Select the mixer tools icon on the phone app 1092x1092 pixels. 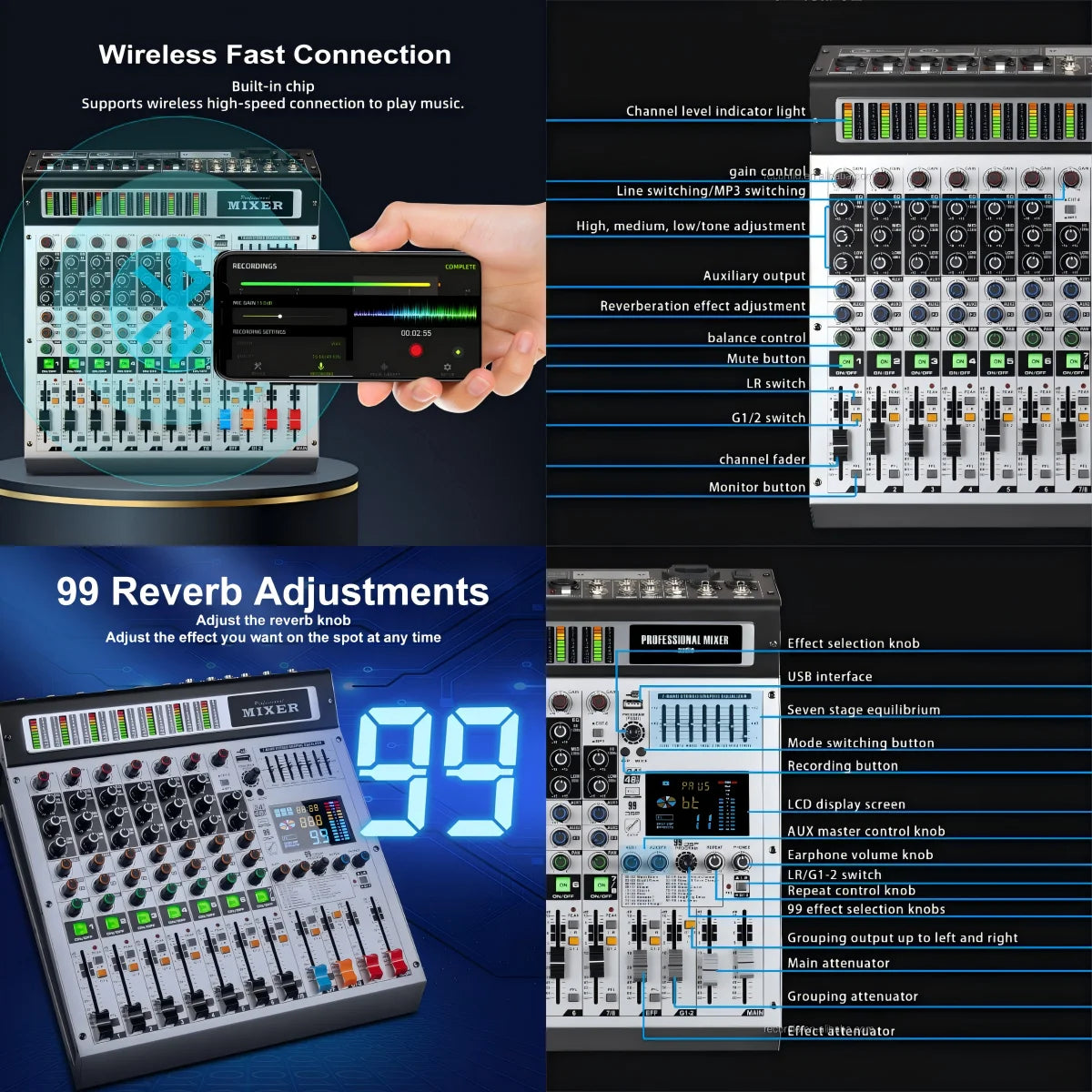(x=257, y=367)
